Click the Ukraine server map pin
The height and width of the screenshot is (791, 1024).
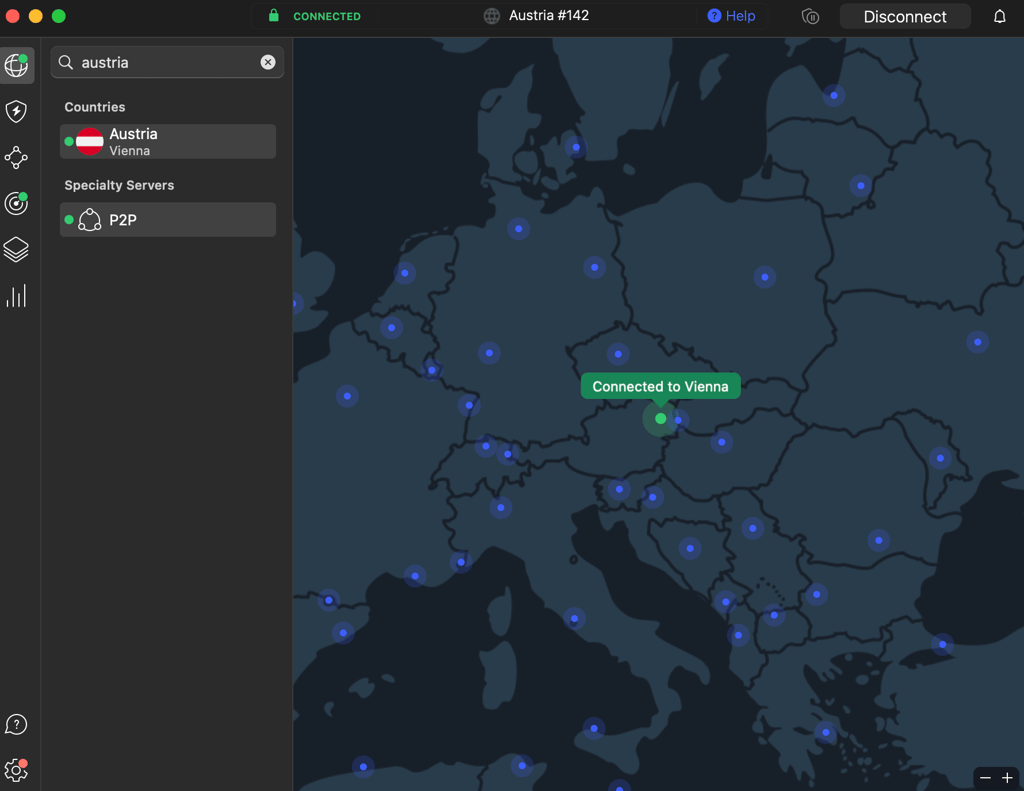[x=977, y=342]
